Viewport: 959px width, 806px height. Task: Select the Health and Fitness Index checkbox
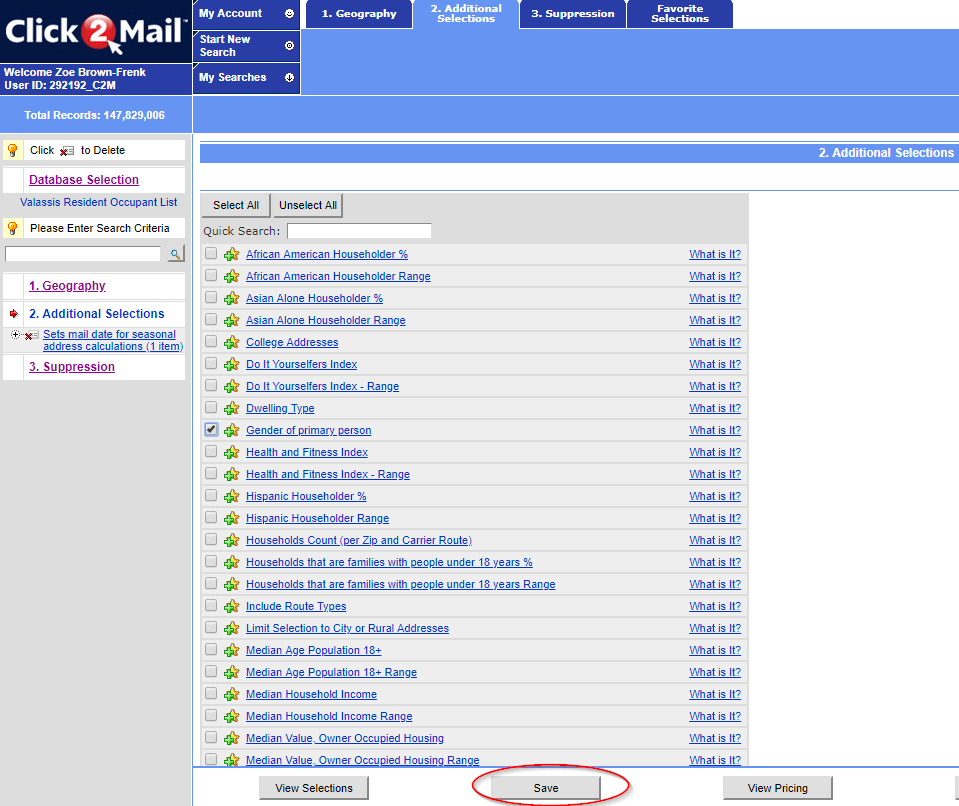211,451
